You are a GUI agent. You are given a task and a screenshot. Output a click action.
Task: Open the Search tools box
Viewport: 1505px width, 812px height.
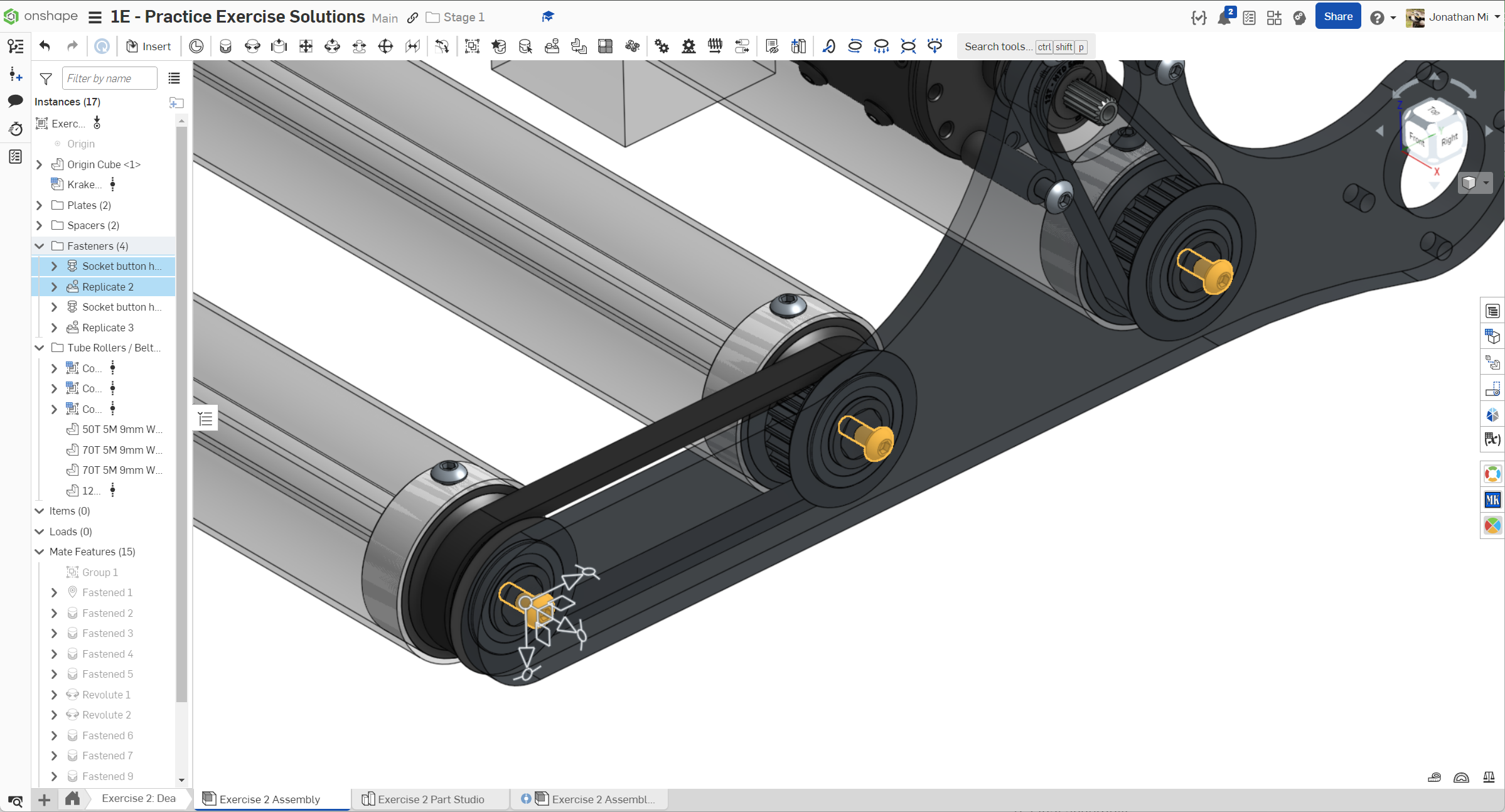pyautogui.click(x=998, y=46)
